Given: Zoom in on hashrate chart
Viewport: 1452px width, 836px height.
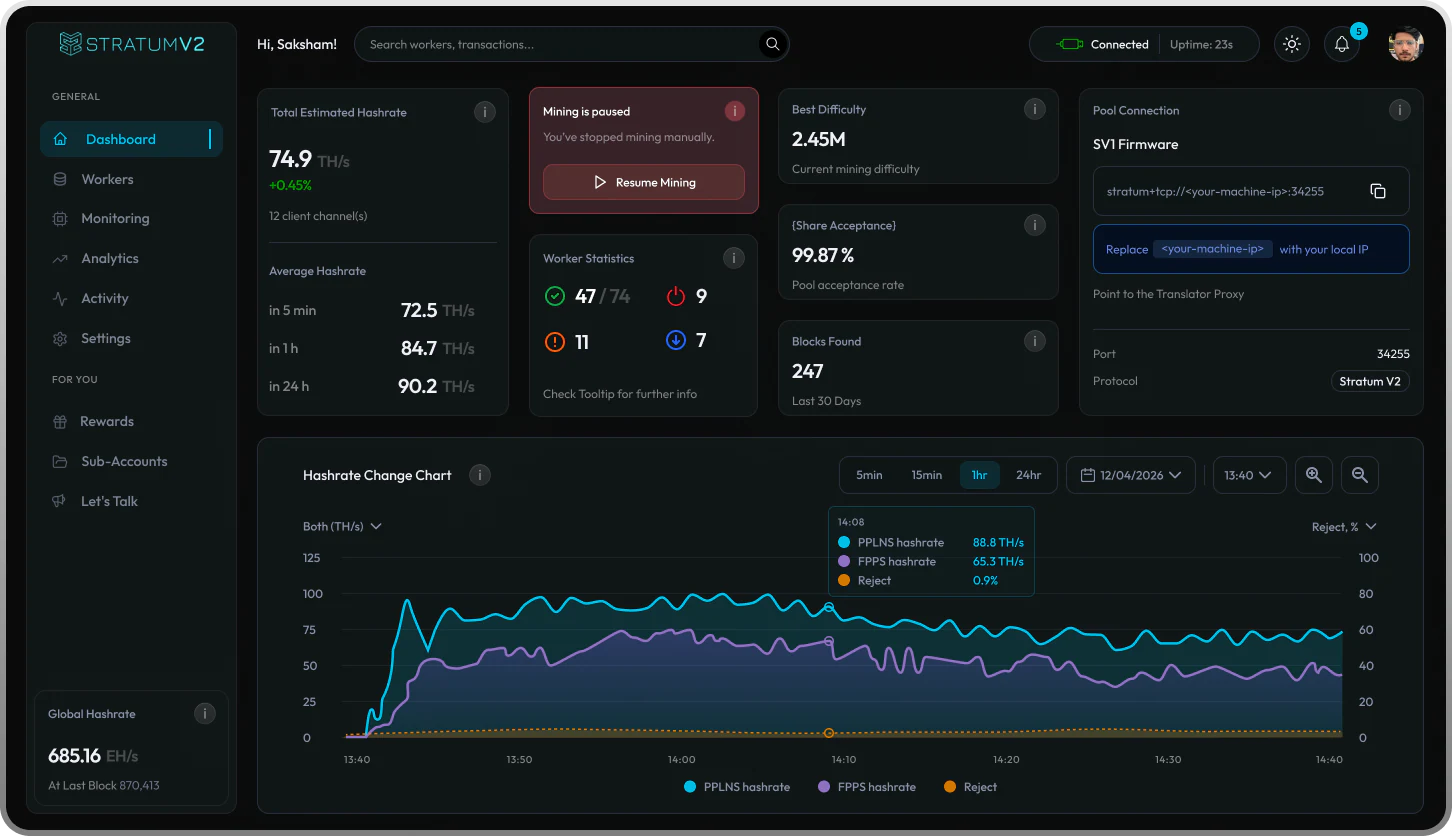Looking at the screenshot, I should pos(1314,475).
